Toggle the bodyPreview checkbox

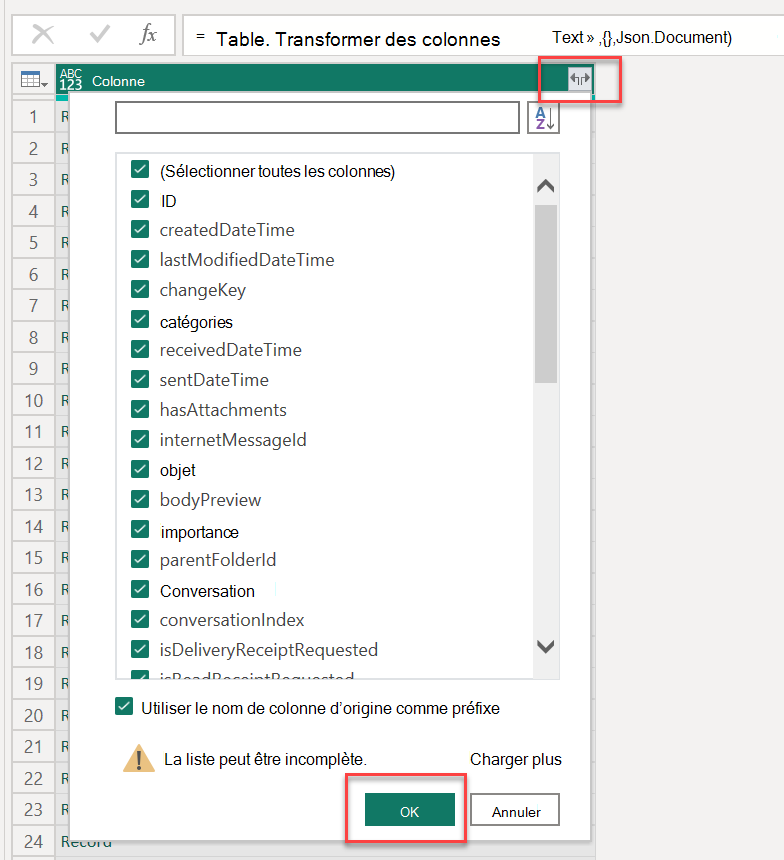coord(140,500)
